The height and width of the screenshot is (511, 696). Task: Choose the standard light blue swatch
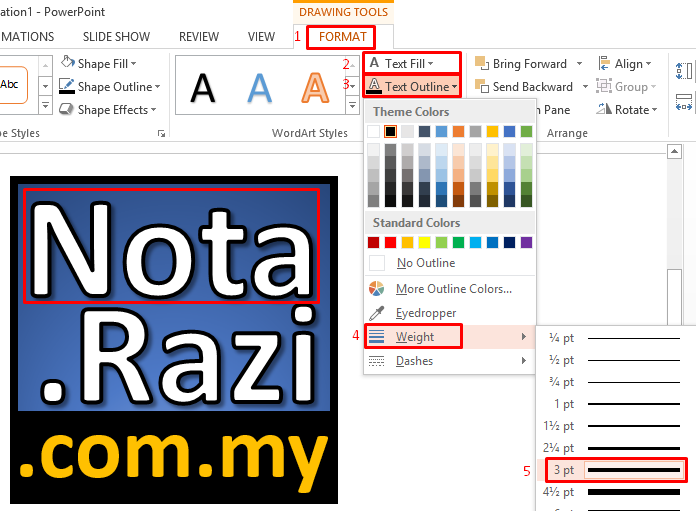click(475, 242)
